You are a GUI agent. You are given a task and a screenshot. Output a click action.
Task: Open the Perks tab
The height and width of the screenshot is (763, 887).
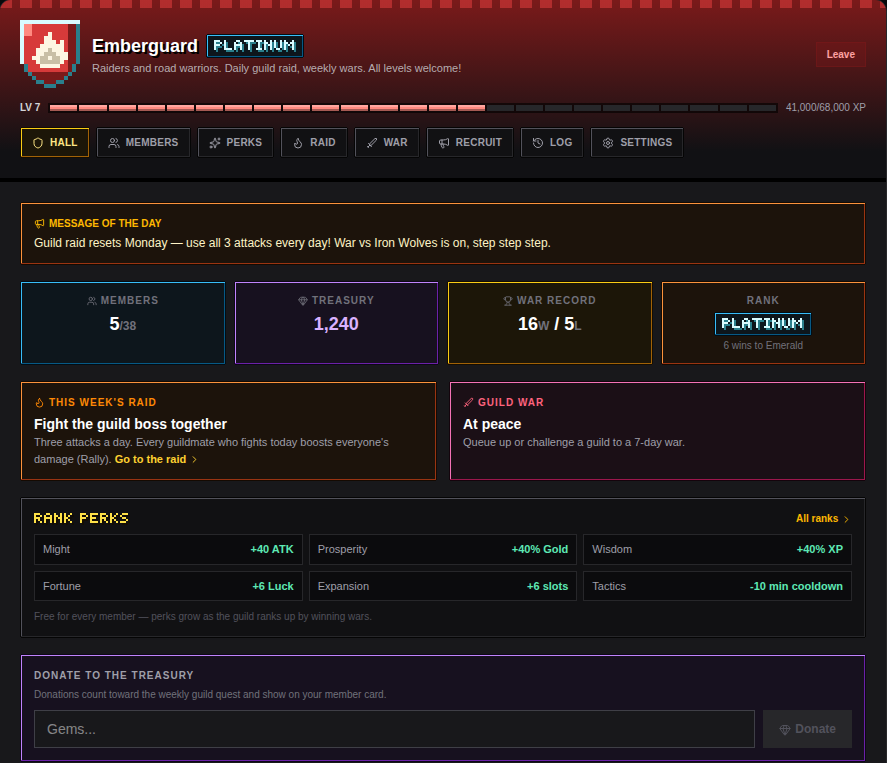pos(235,143)
